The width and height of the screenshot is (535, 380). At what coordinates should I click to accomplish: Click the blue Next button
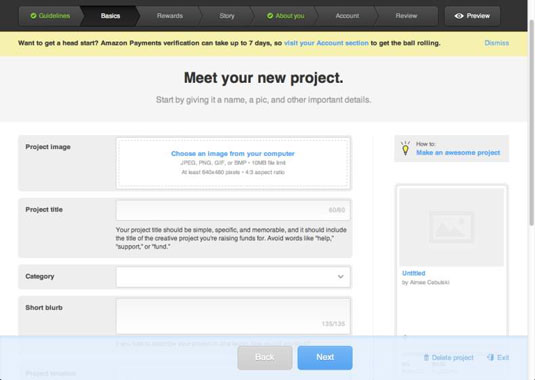coord(325,357)
